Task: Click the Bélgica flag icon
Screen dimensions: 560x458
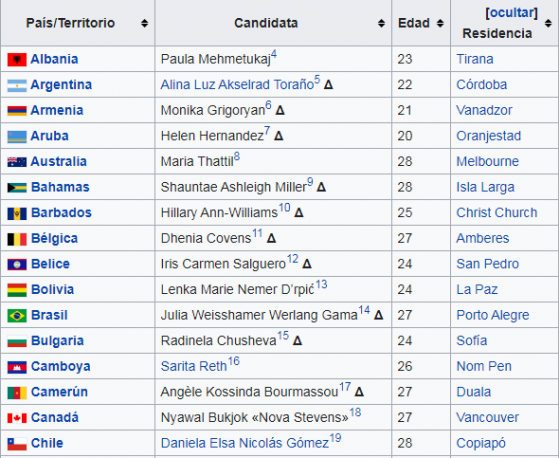Action: [17, 239]
